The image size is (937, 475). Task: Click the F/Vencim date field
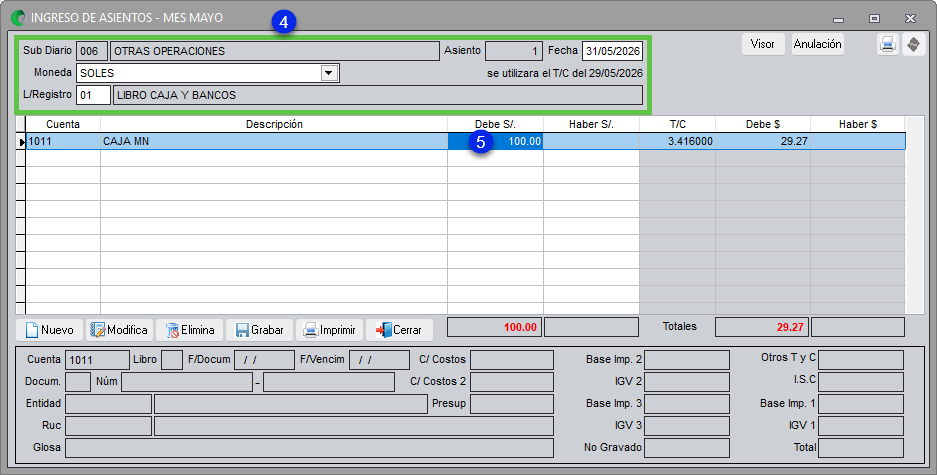379,360
